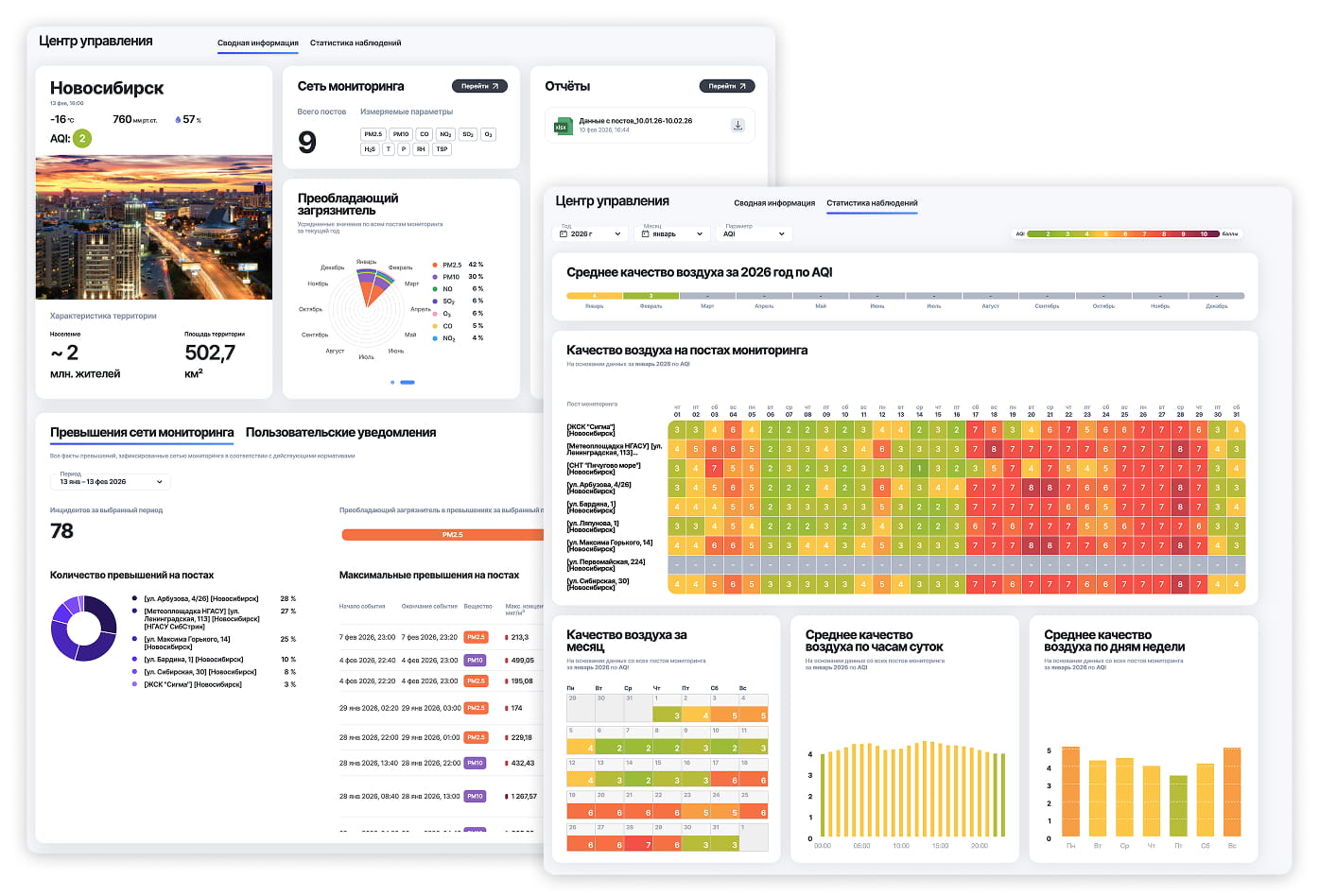This screenshot has height=896, width=1319.
Task: Click the calendar icon in month selector
Action: 646,233
